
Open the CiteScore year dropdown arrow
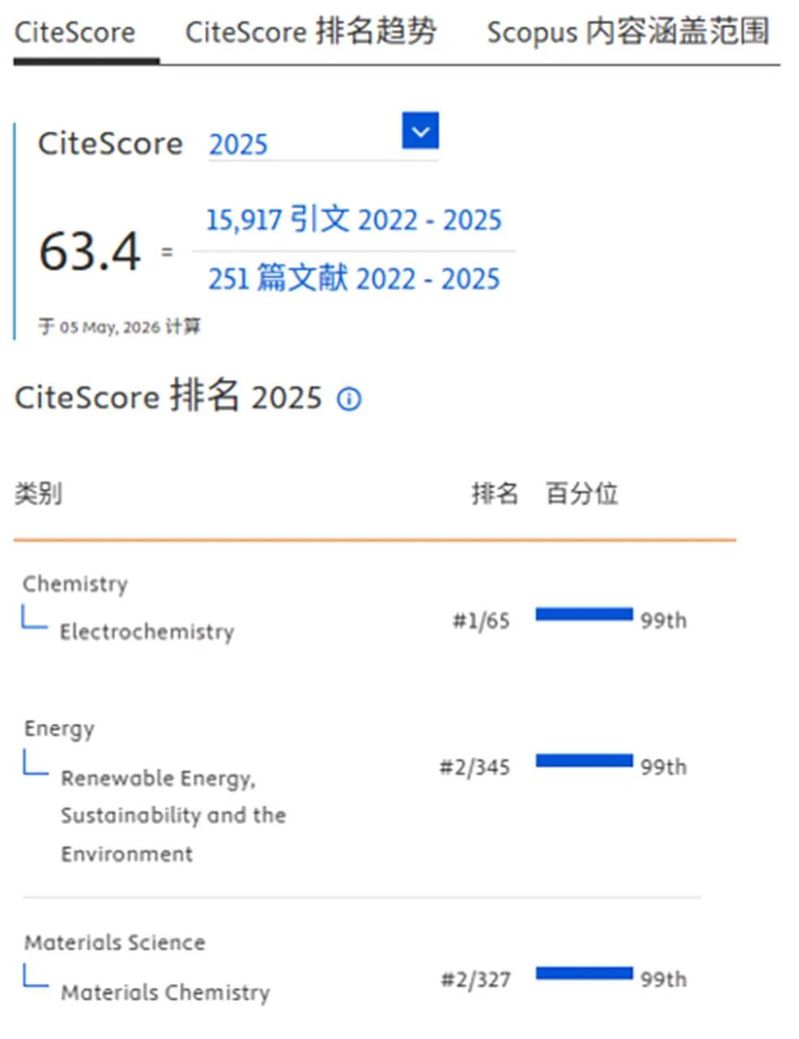tap(420, 131)
